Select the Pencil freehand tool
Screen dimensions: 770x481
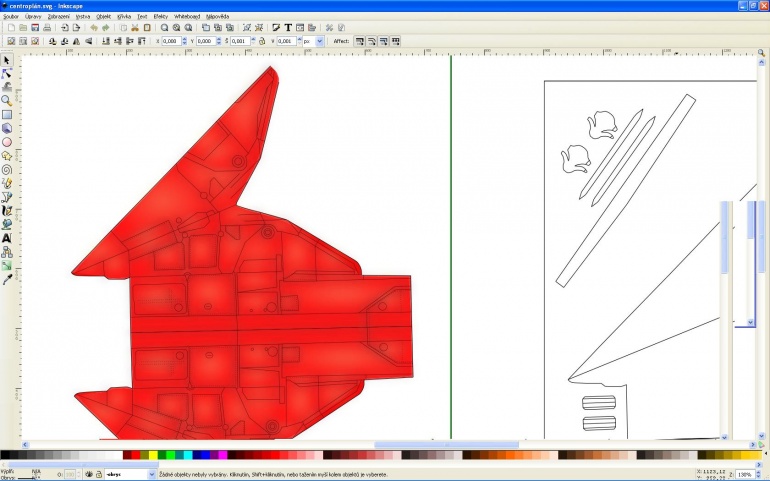point(6,183)
